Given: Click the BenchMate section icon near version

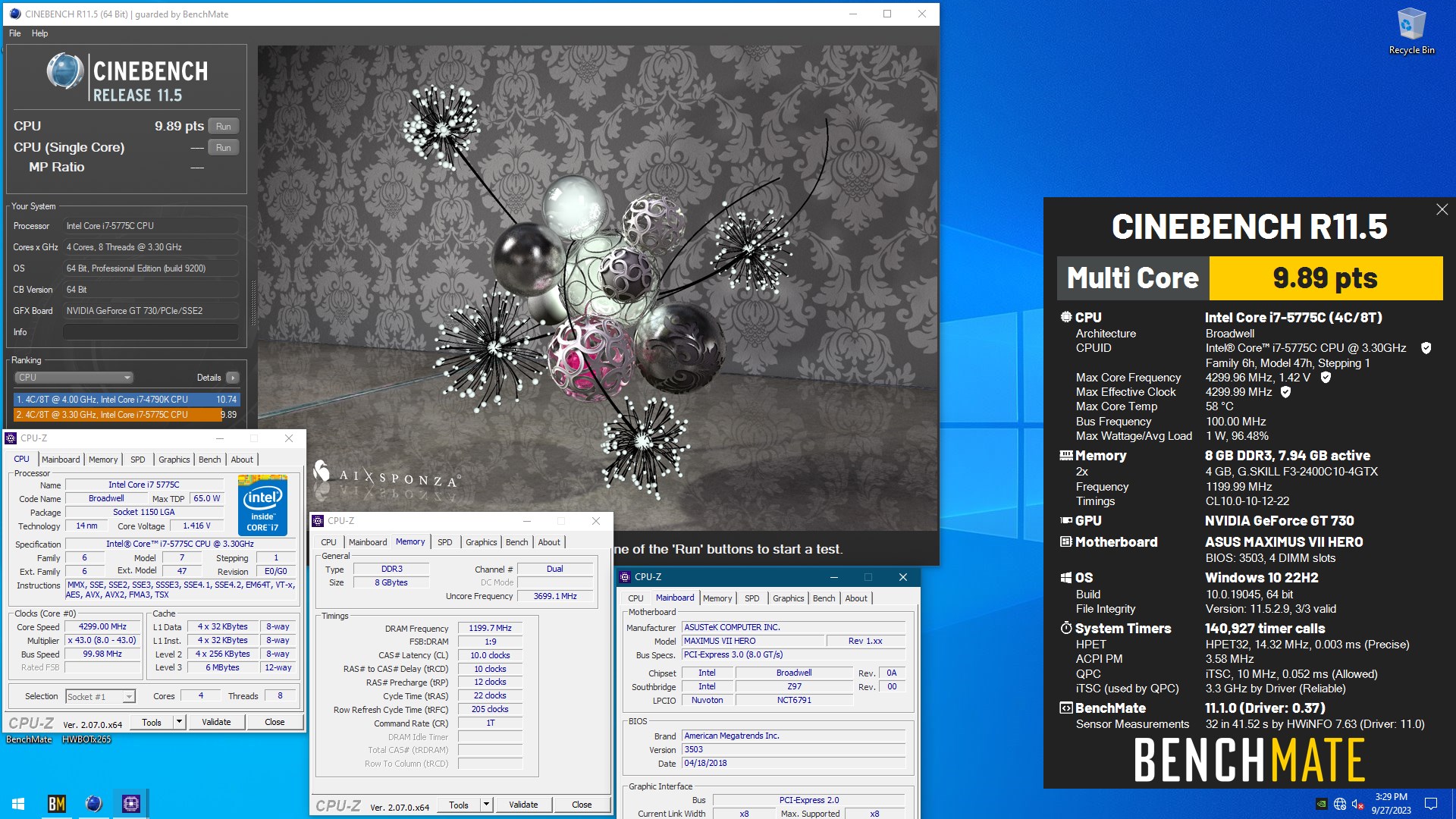Looking at the screenshot, I should 1065,708.
